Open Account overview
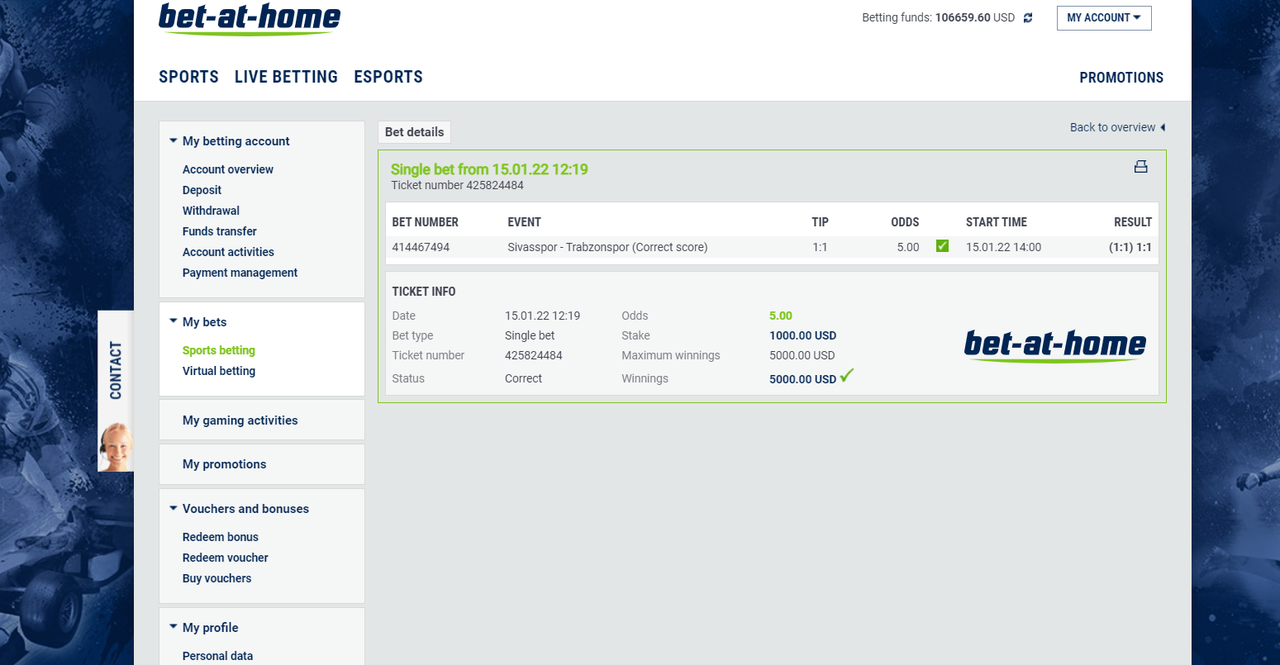 pyautogui.click(x=228, y=170)
